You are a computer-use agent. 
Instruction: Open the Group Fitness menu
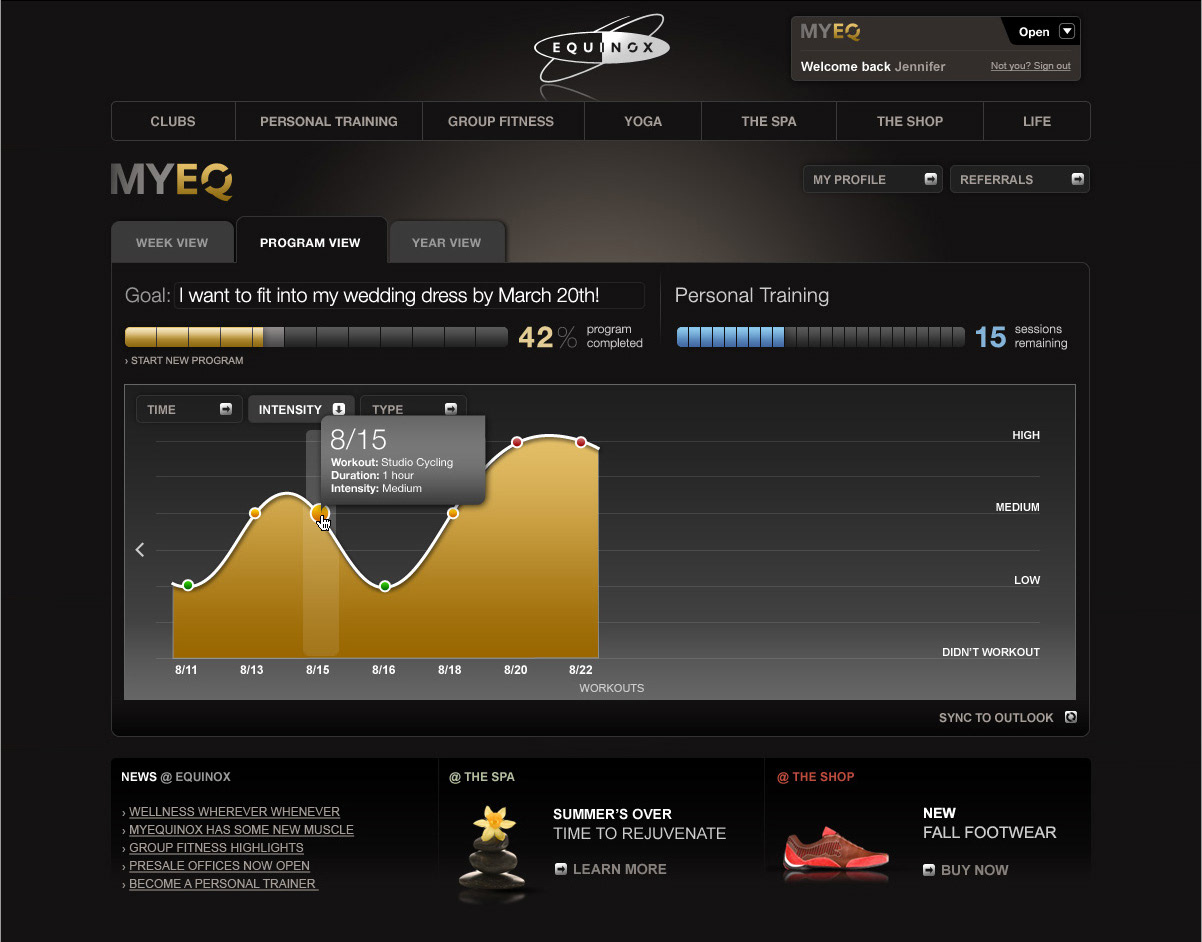click(501, 121)
